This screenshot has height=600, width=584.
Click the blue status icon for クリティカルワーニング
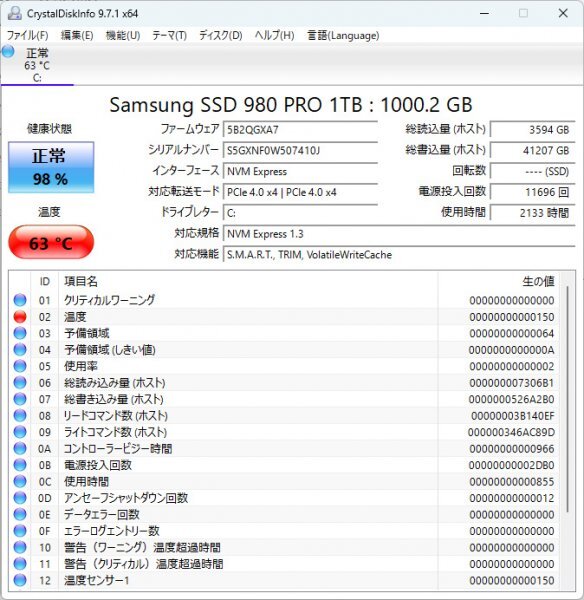(x=20, y=300)
